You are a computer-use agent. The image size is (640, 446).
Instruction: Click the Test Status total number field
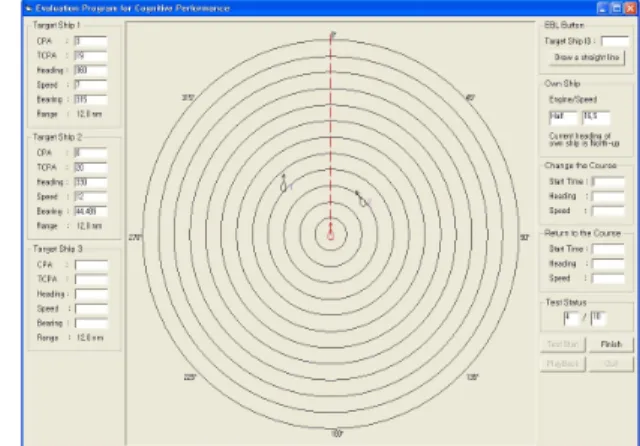click(598, 318)
